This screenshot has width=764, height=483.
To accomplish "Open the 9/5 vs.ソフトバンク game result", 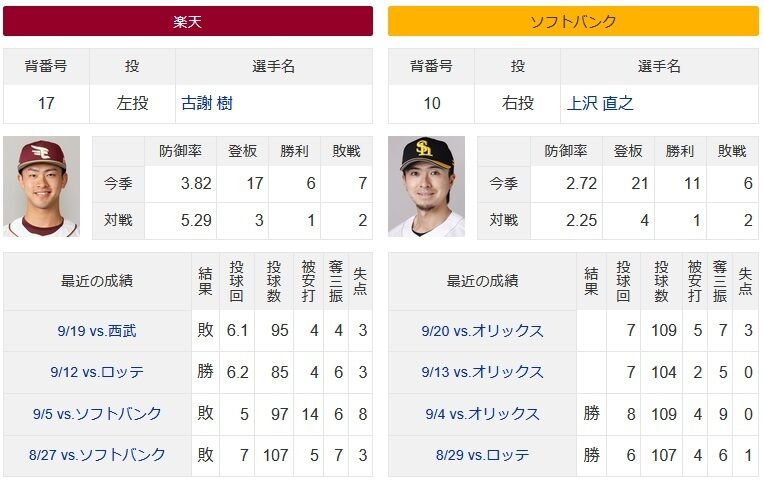I will click(97, 413).
